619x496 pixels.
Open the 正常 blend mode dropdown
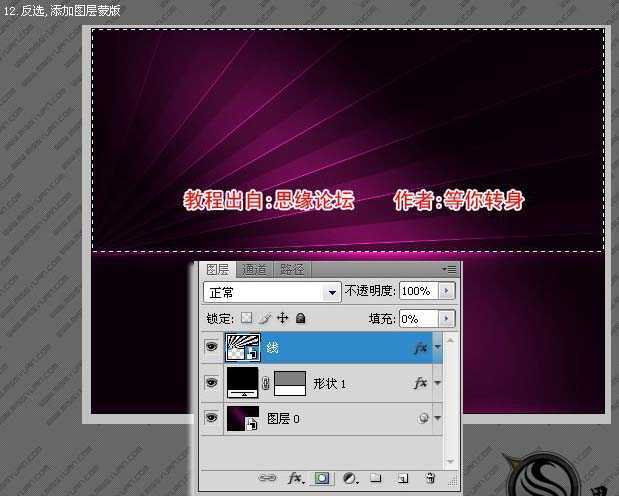click(x=272, y=292)
